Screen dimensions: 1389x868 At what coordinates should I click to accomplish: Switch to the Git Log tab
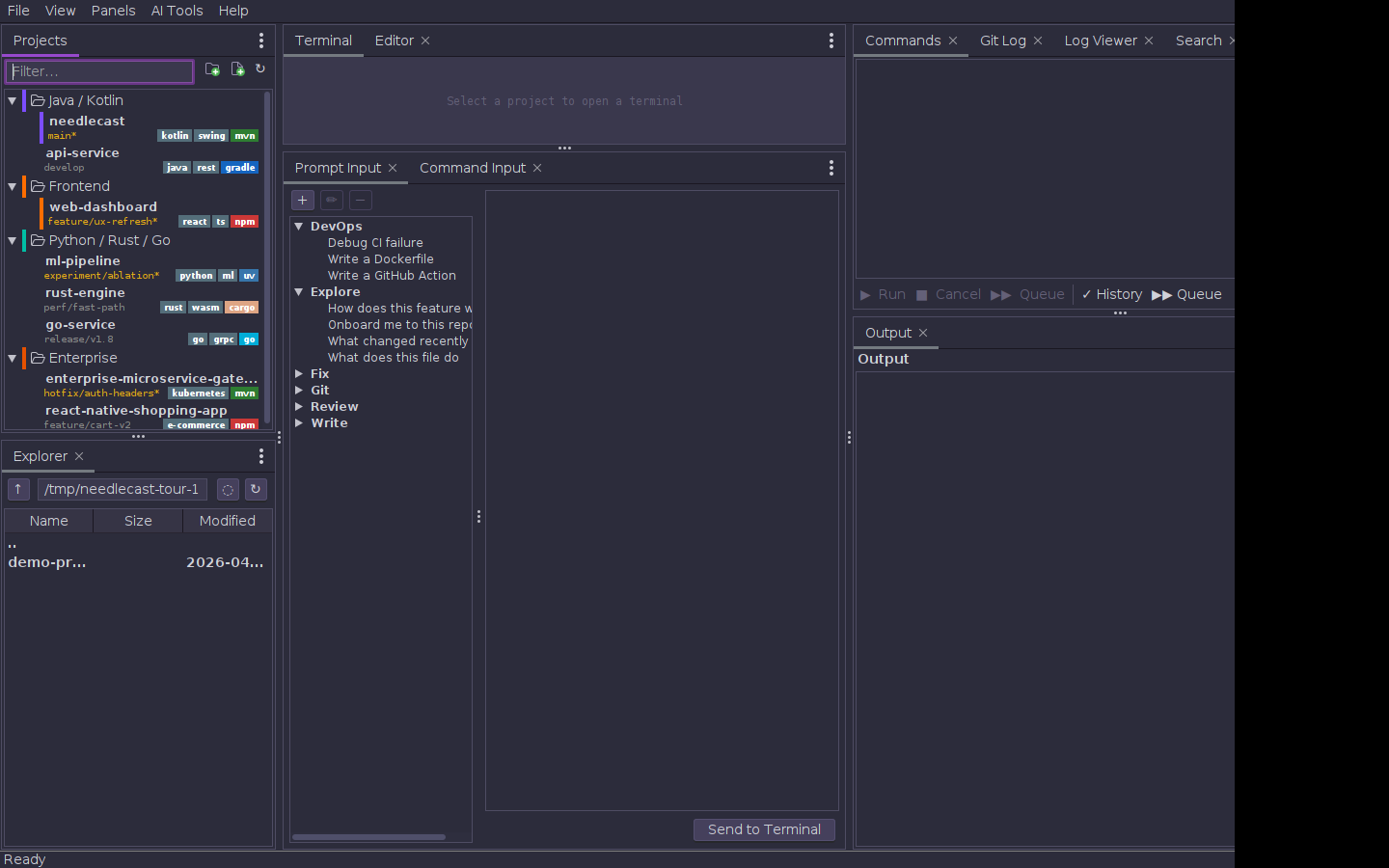click(1003, 41)
